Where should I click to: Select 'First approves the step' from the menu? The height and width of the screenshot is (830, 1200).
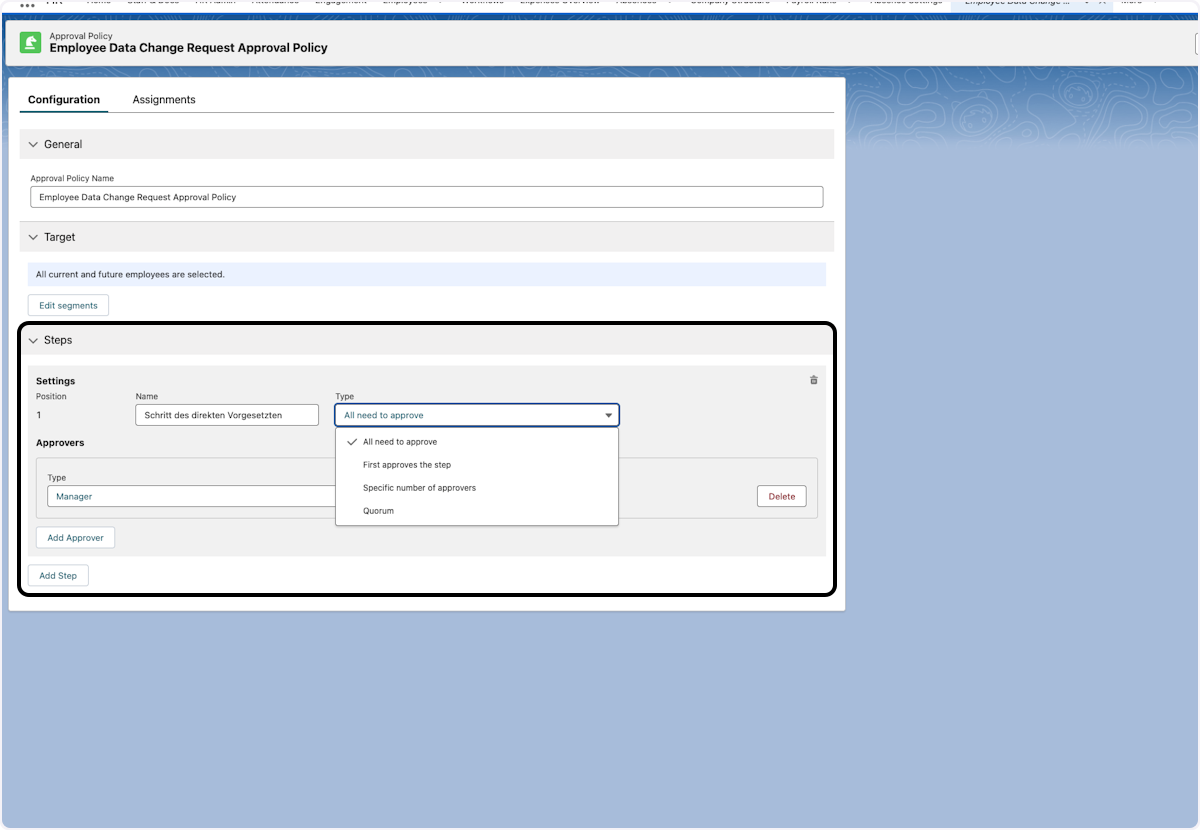tap(407, 464)
